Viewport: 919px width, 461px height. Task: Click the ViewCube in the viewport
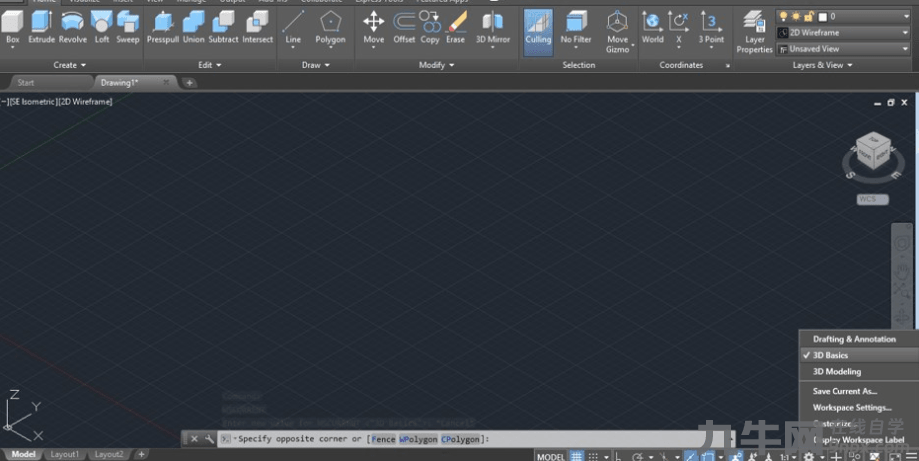click(x=873, y=151)
